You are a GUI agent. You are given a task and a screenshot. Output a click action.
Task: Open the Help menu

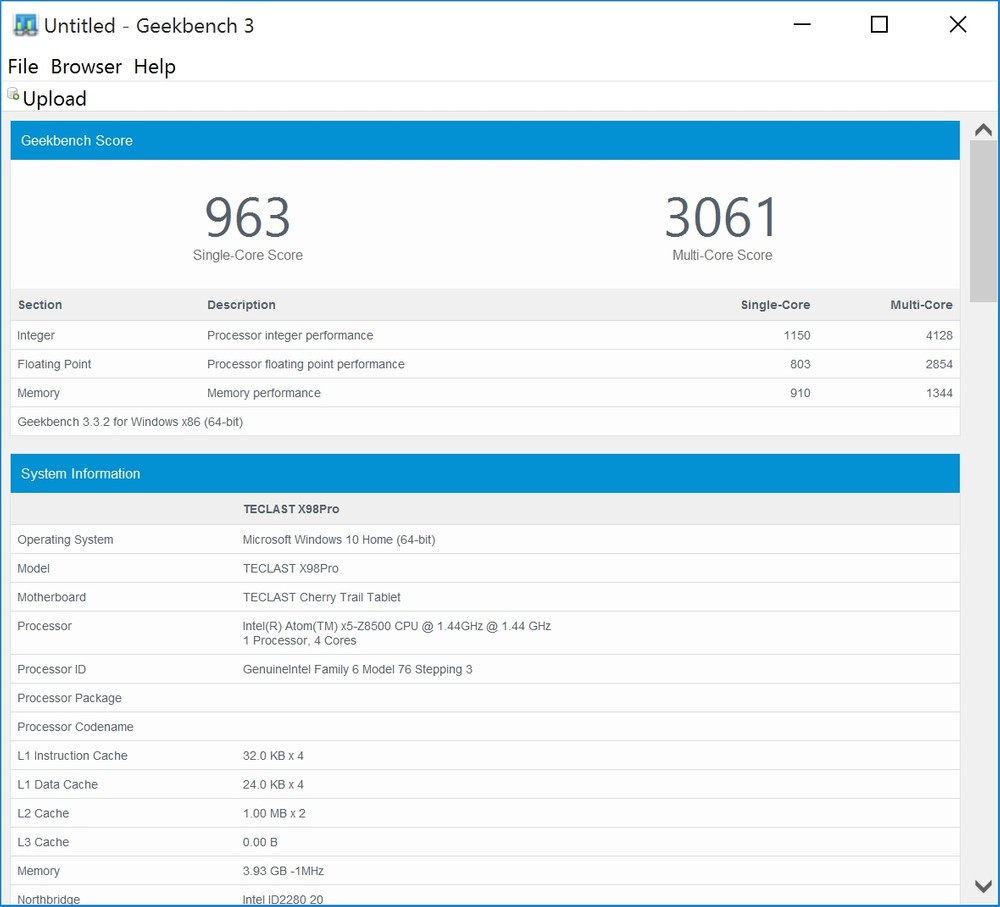154,66
